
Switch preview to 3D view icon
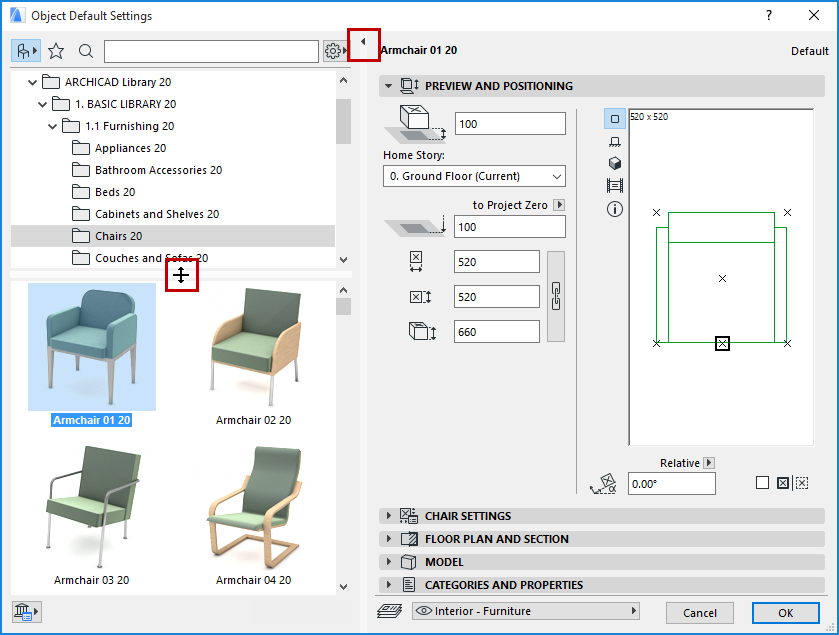pos(615,163)
